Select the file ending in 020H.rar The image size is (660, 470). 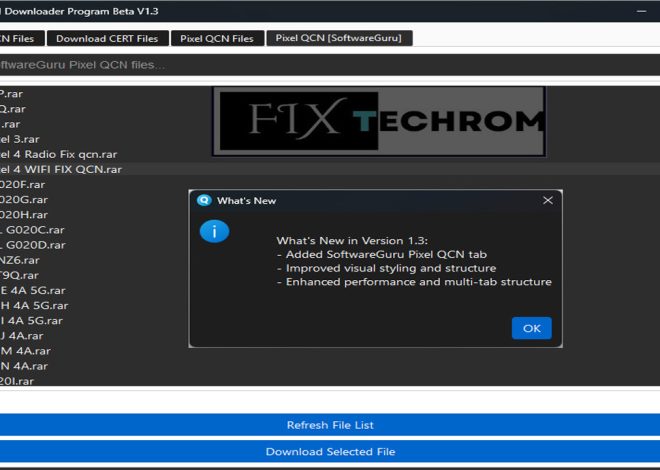click(x=24, y=215)
